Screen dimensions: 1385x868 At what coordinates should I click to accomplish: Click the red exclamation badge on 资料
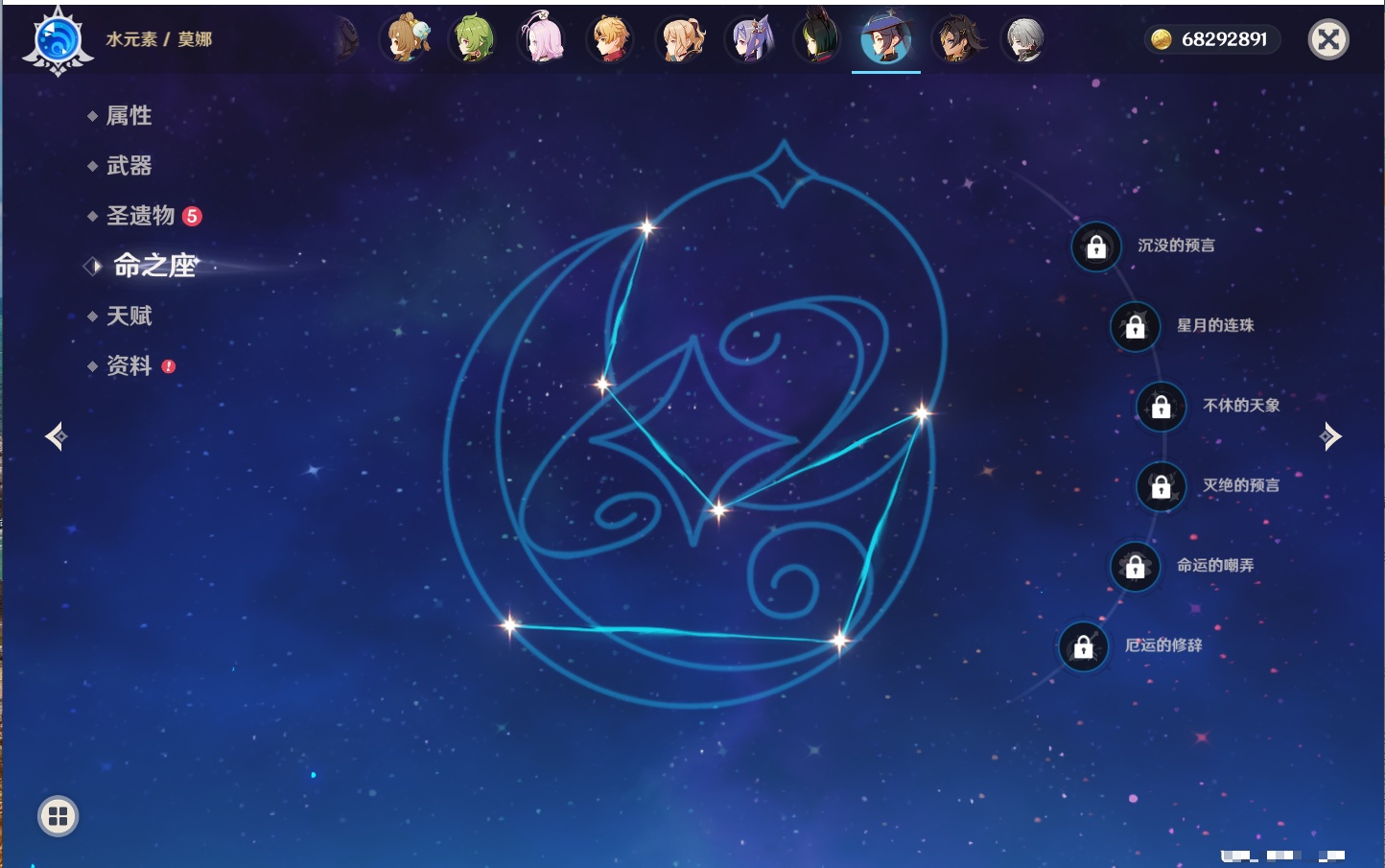169,366
